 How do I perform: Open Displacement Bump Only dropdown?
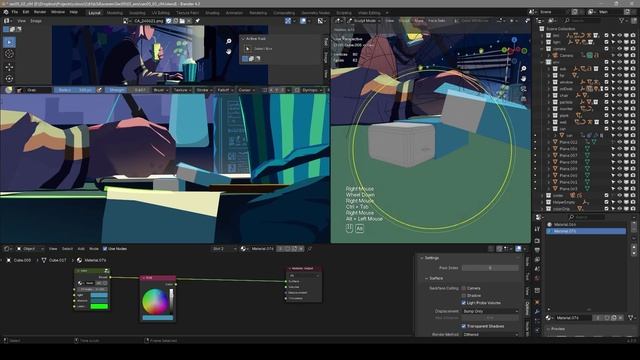click(490, 311)
